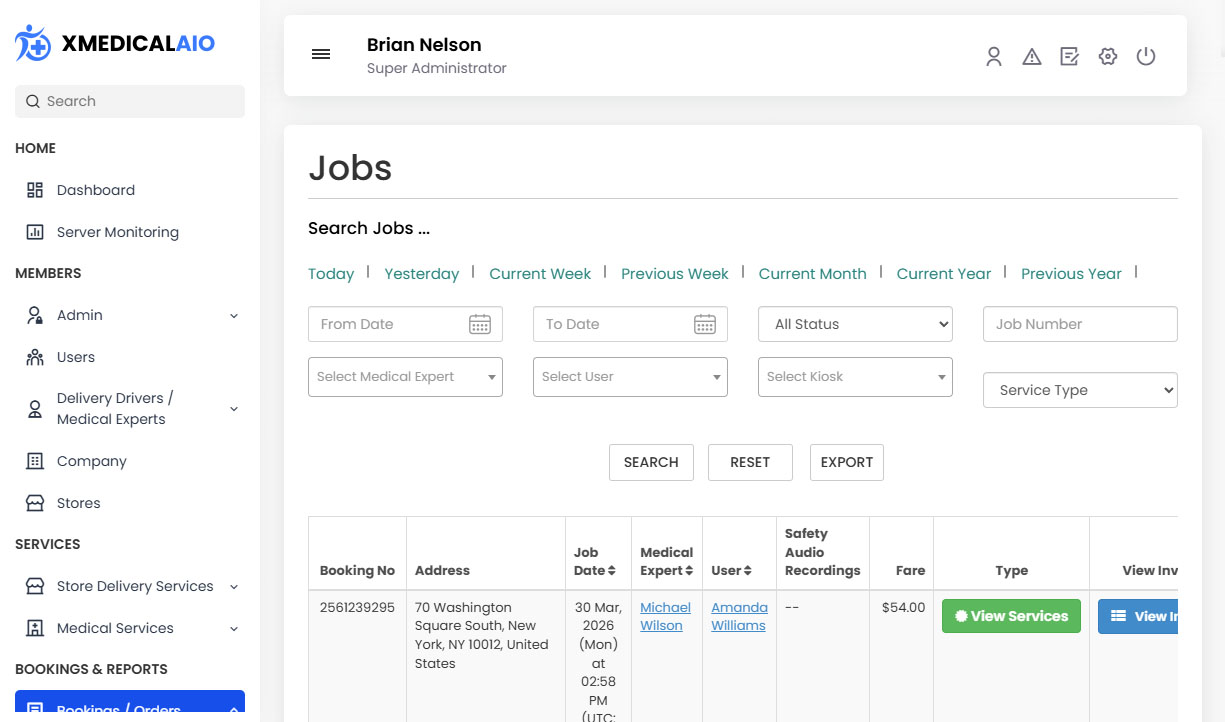Open To Date calendar picker icon
The height and width of the screenshot is (722, 1225).
[705, 324]
